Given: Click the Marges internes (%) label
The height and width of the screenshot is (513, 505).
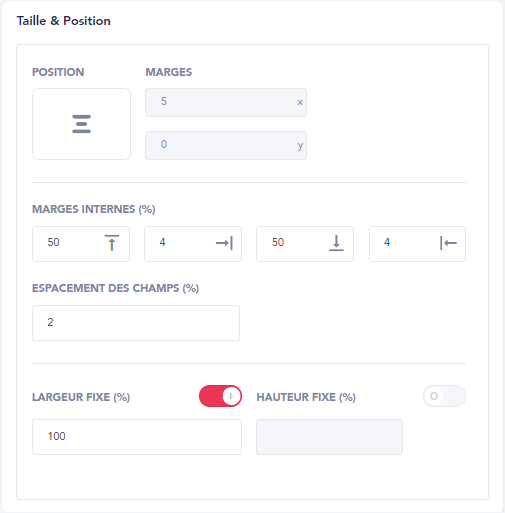Looking at the screenshot, I should (94, 209).
